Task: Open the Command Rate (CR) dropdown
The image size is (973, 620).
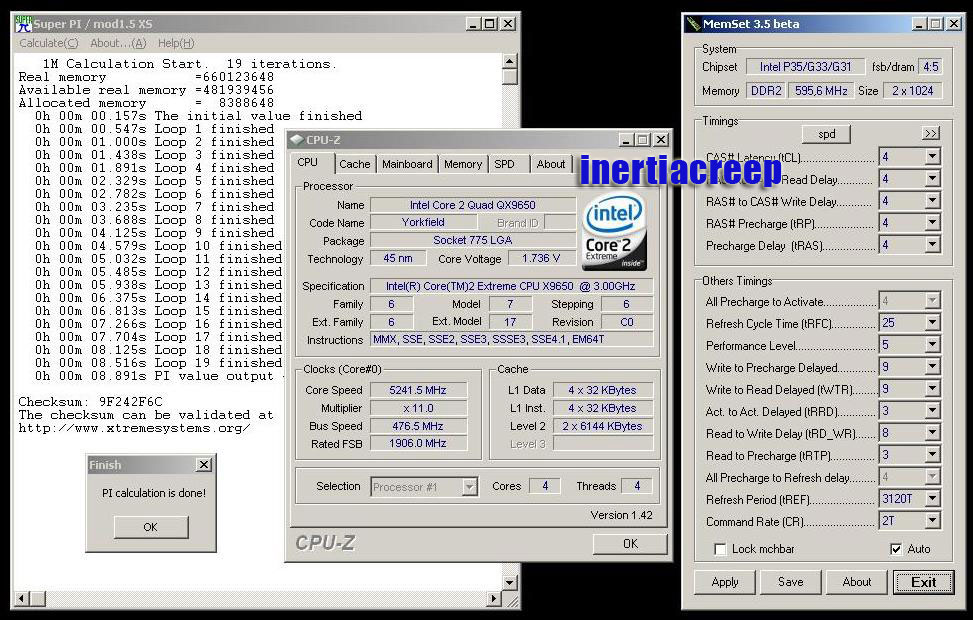Action: click(932, 521)
